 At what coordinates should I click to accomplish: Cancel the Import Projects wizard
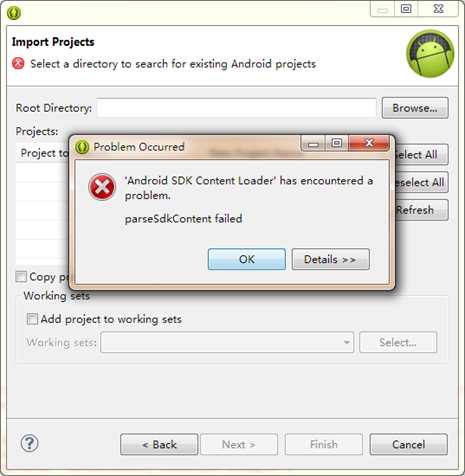(409, 444)
